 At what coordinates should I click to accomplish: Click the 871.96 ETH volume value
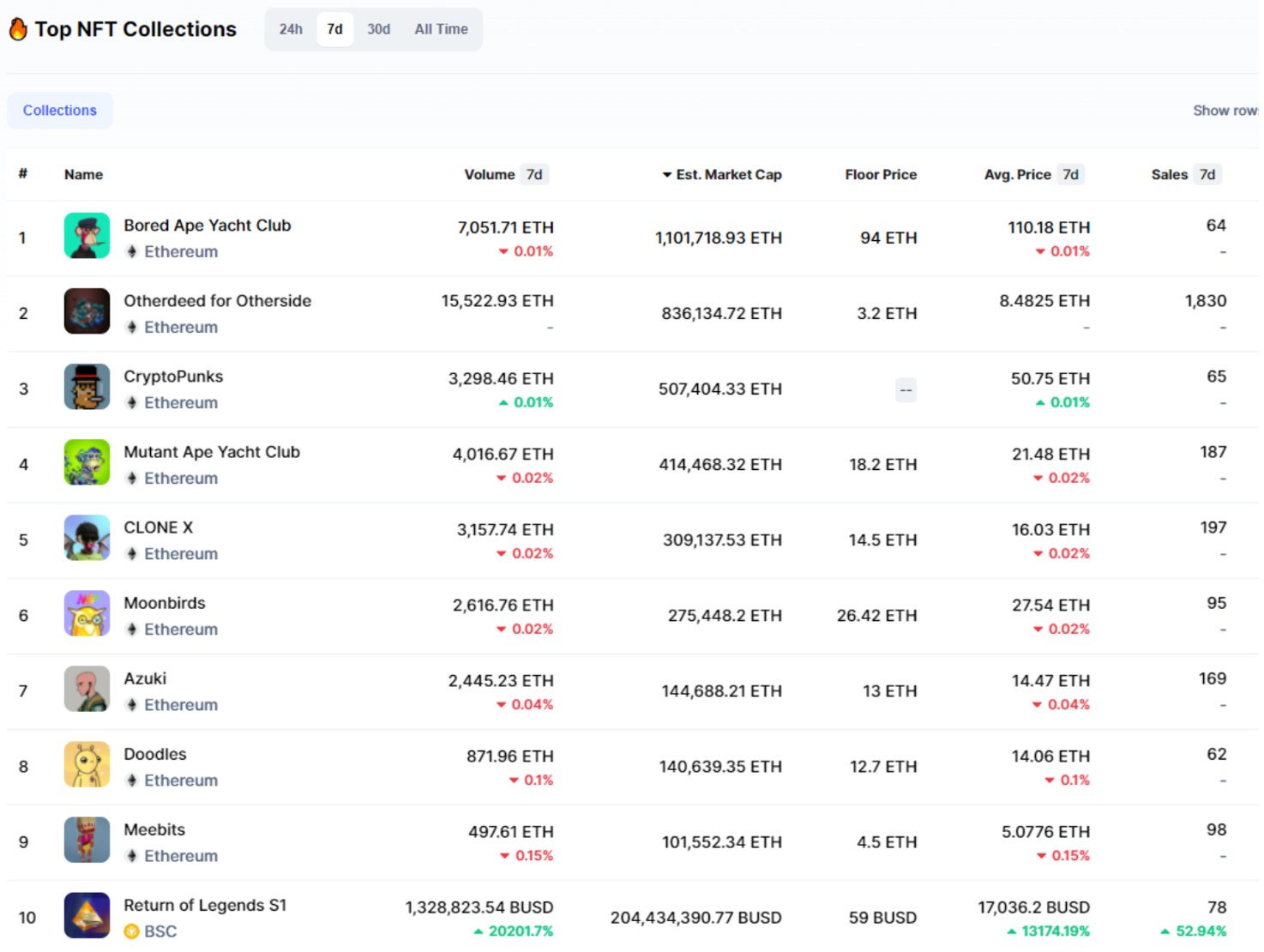[x=510, y=756]
